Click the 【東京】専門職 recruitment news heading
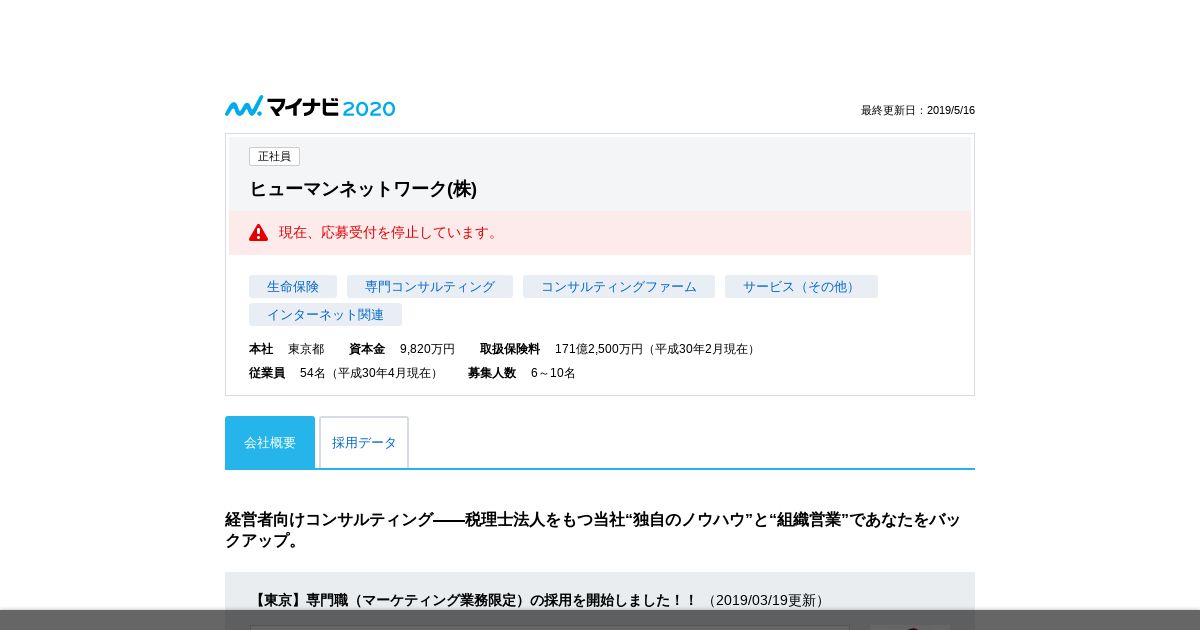Image resolution: width=1200 pixels, height=630 pixels. [474, 600]
